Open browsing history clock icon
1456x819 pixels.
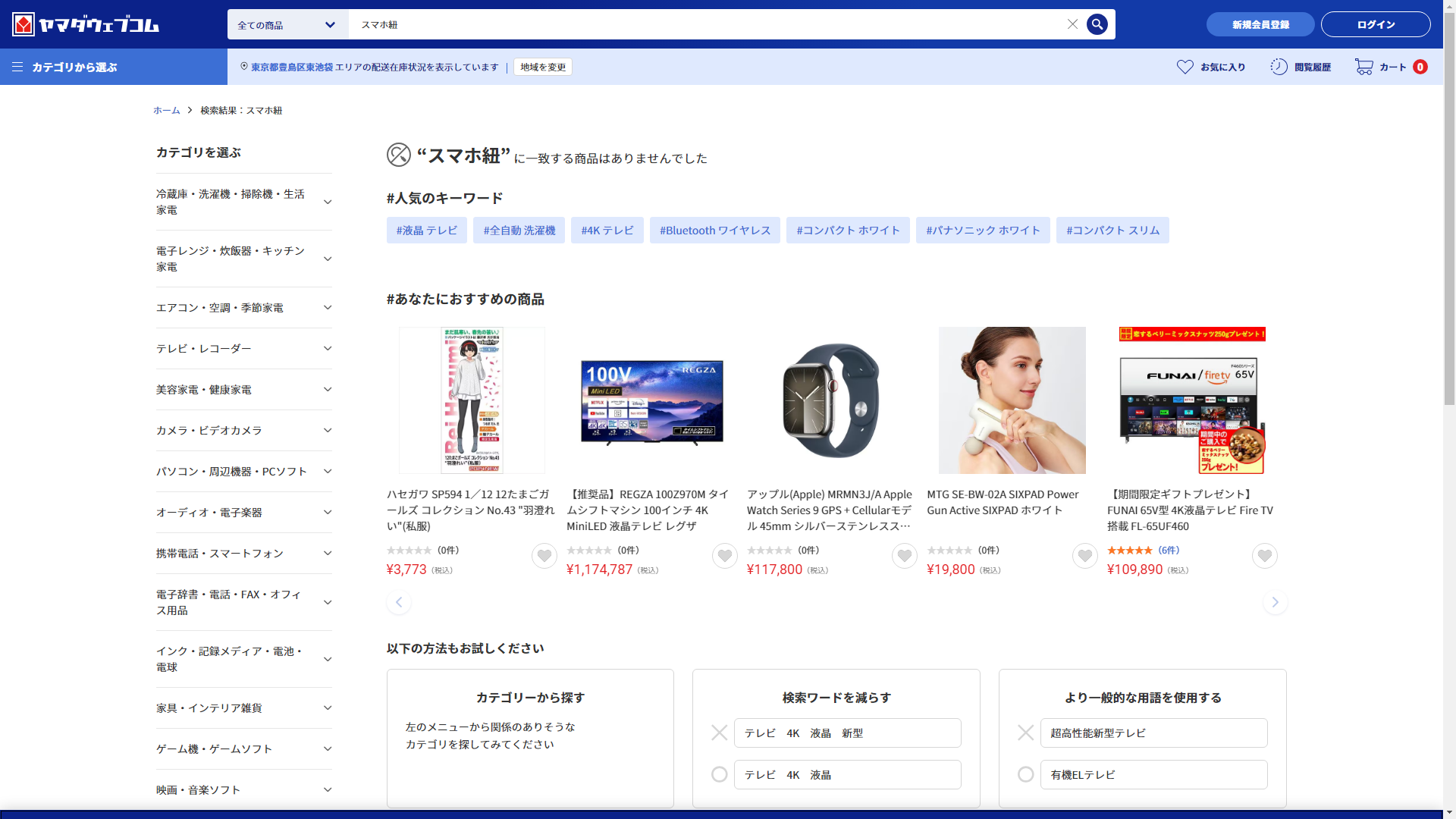1279,67
